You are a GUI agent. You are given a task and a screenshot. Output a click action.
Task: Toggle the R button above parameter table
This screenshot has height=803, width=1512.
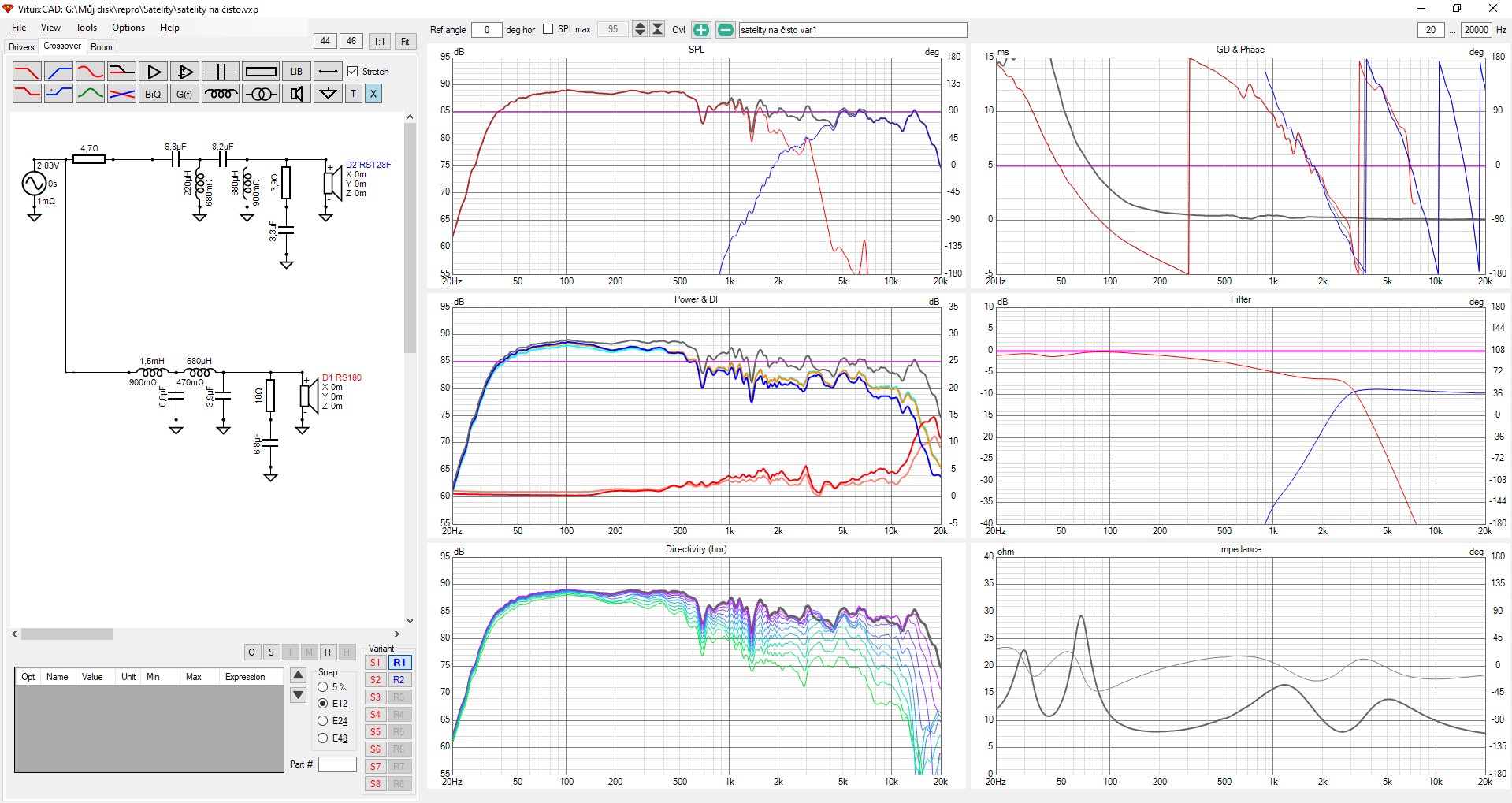(328, 652)
